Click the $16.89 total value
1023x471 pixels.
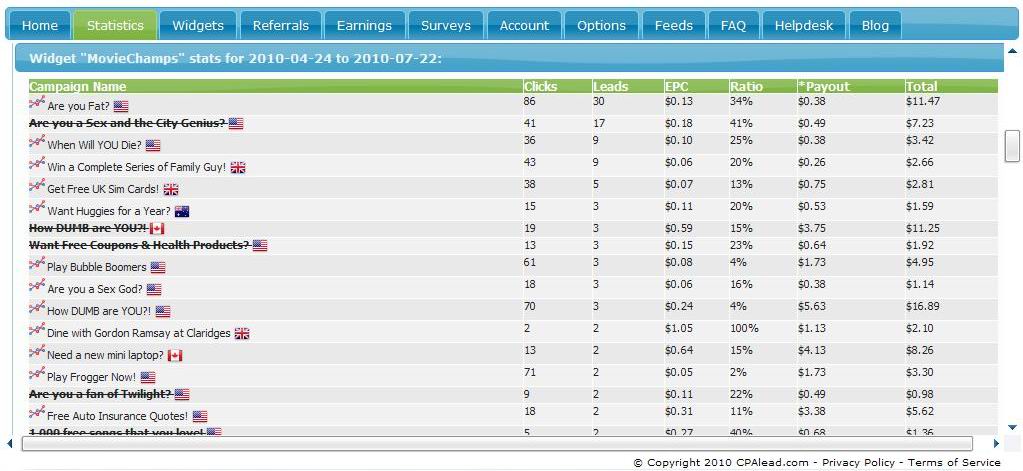click(923, 306)
